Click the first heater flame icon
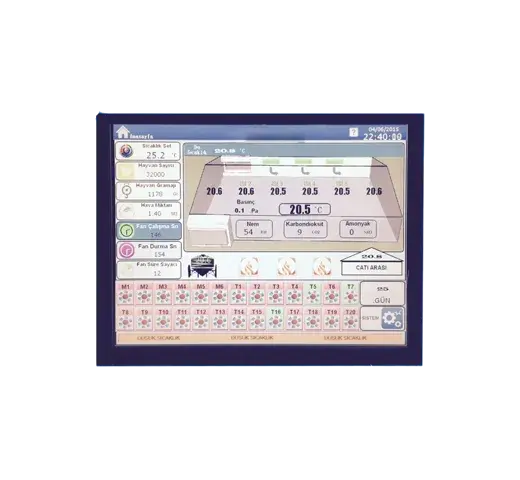This screenshot has width=520, height=480. pyautogui.click(x=249, y=266)
